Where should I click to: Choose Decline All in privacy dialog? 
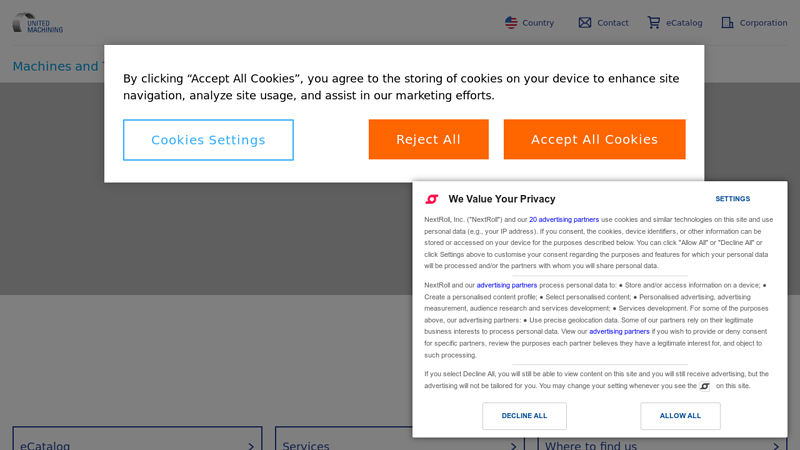524,416
